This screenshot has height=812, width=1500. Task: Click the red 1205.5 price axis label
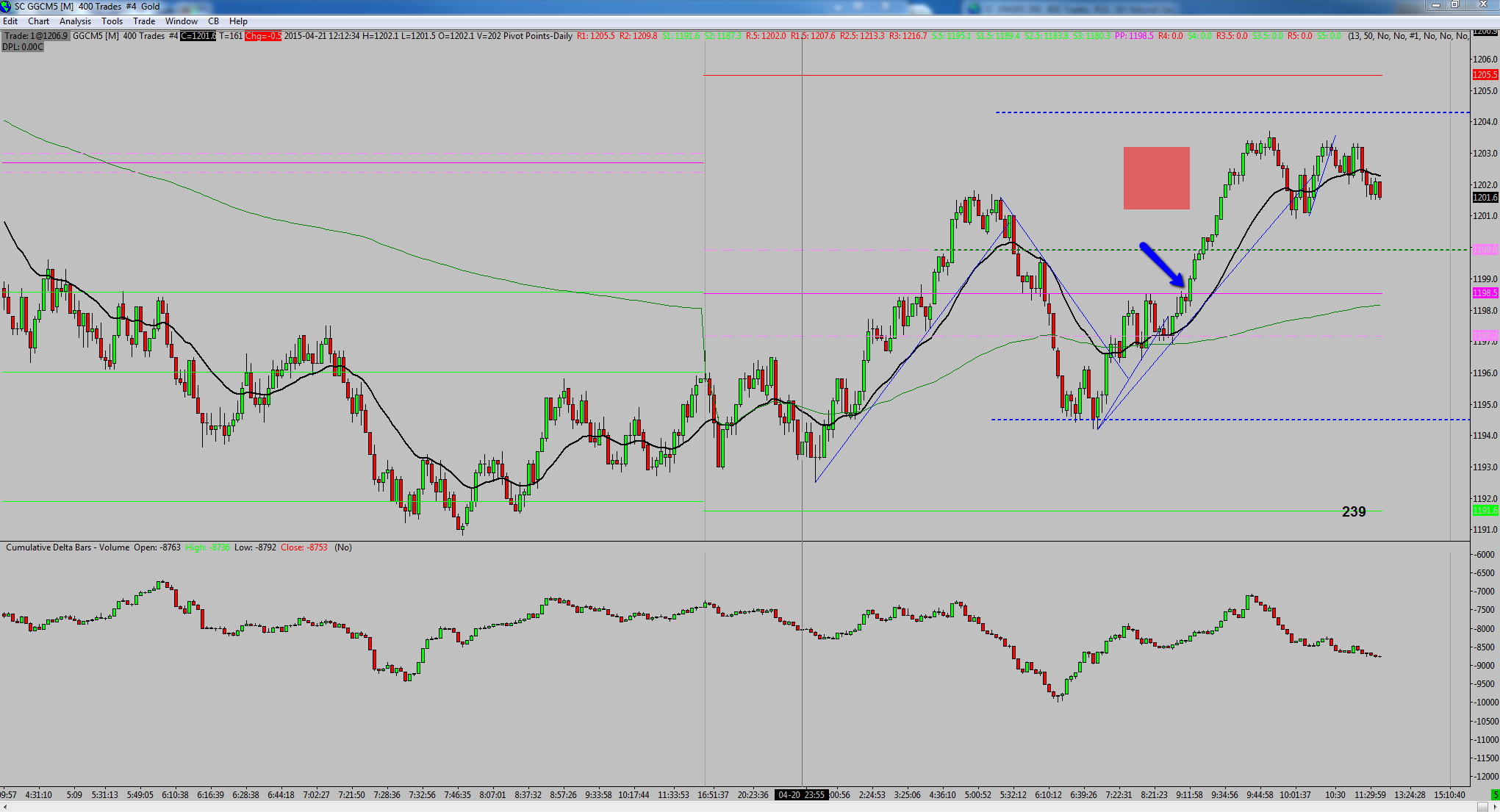pyautogui.click(x=1485, y=75)
